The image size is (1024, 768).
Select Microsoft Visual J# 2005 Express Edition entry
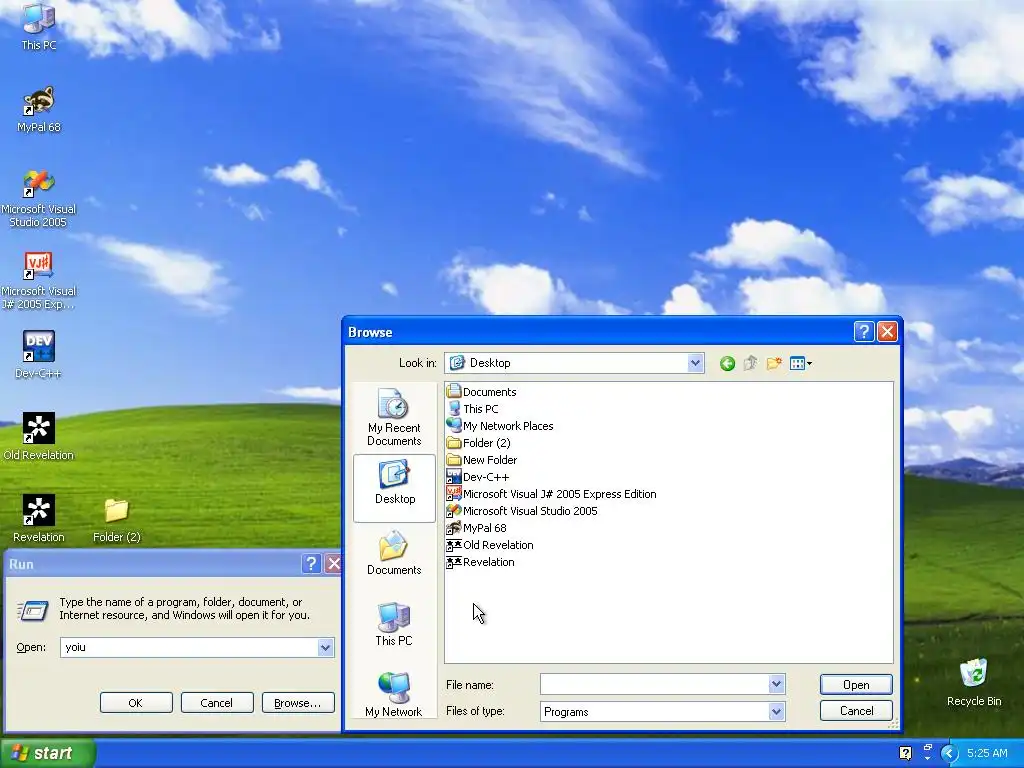552,494
